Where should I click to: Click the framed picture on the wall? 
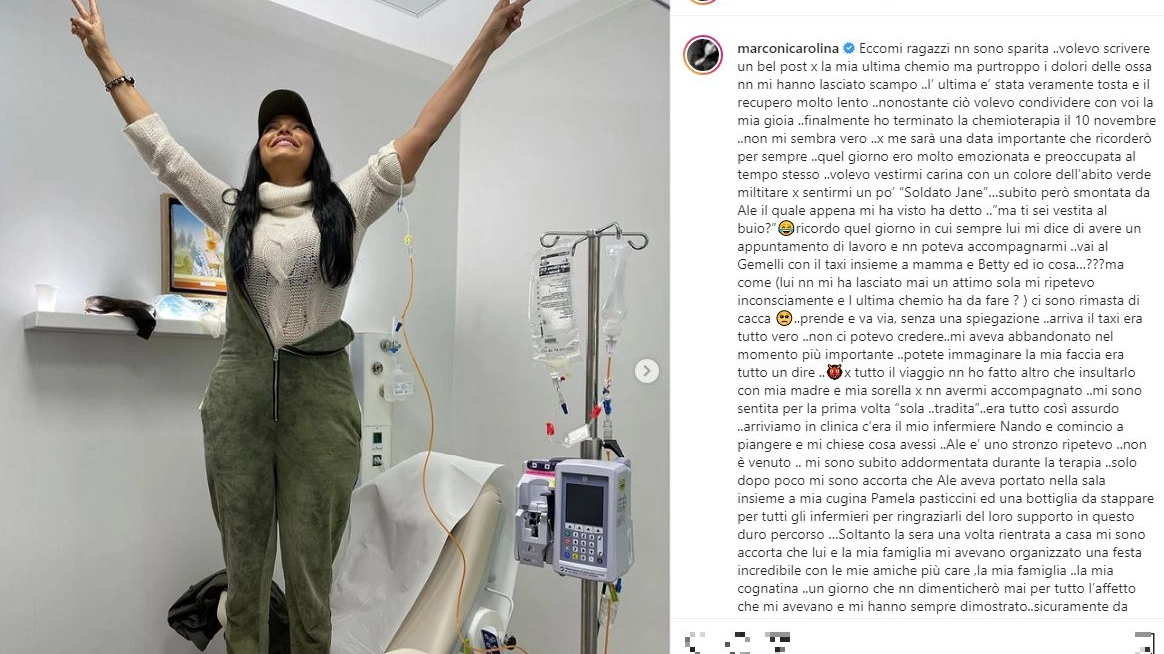click(194, 246)
